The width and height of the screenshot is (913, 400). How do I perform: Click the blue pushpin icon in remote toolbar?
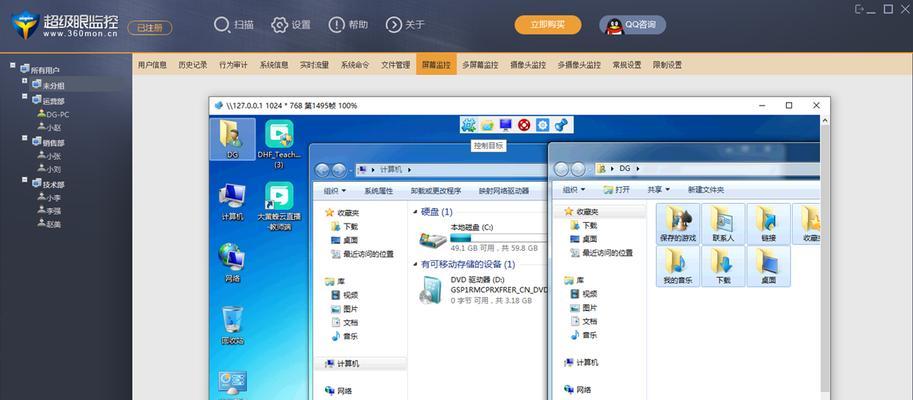[561, 125]
